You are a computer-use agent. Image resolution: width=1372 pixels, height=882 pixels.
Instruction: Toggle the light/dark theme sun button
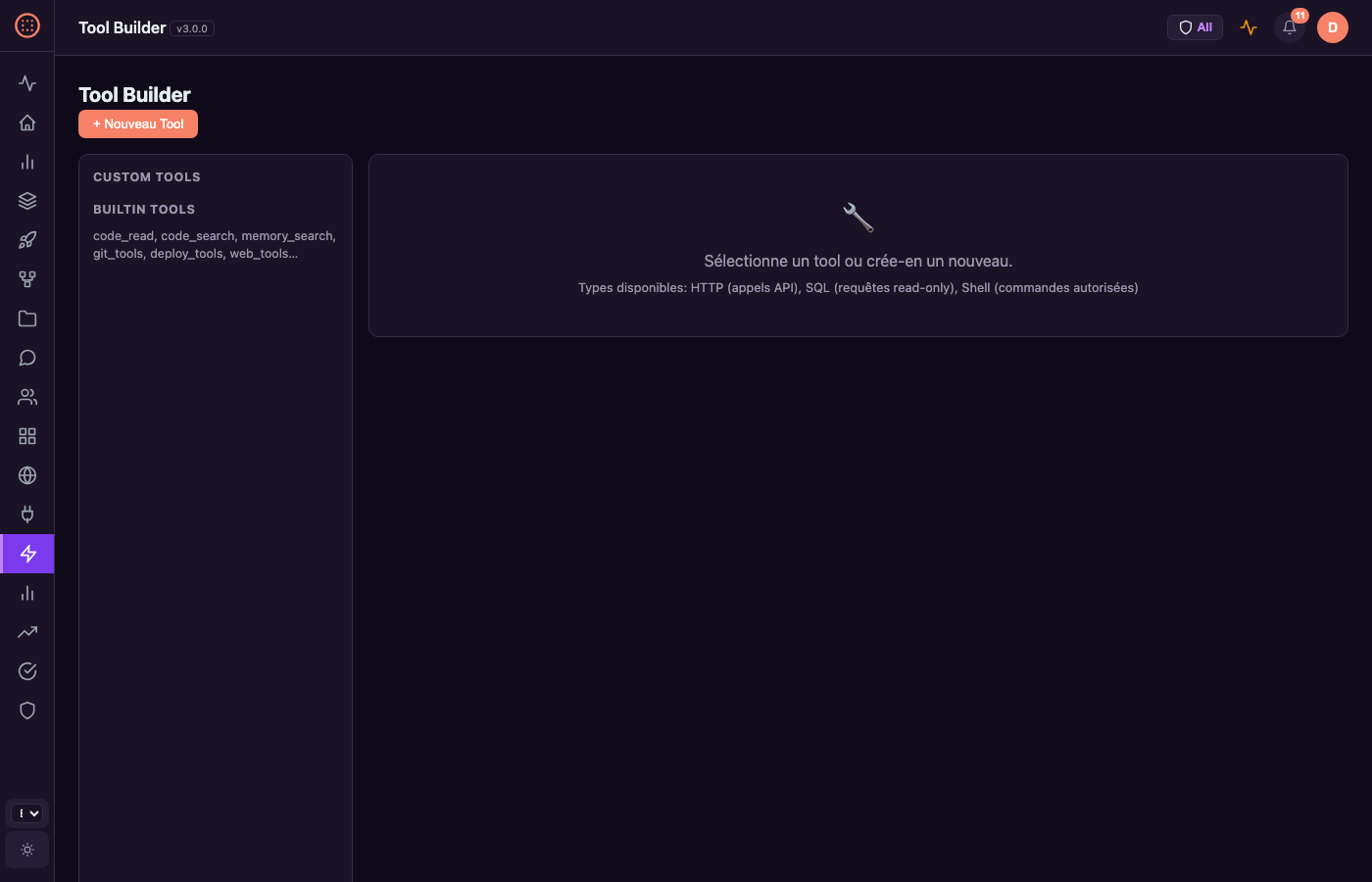coord(27,850)
